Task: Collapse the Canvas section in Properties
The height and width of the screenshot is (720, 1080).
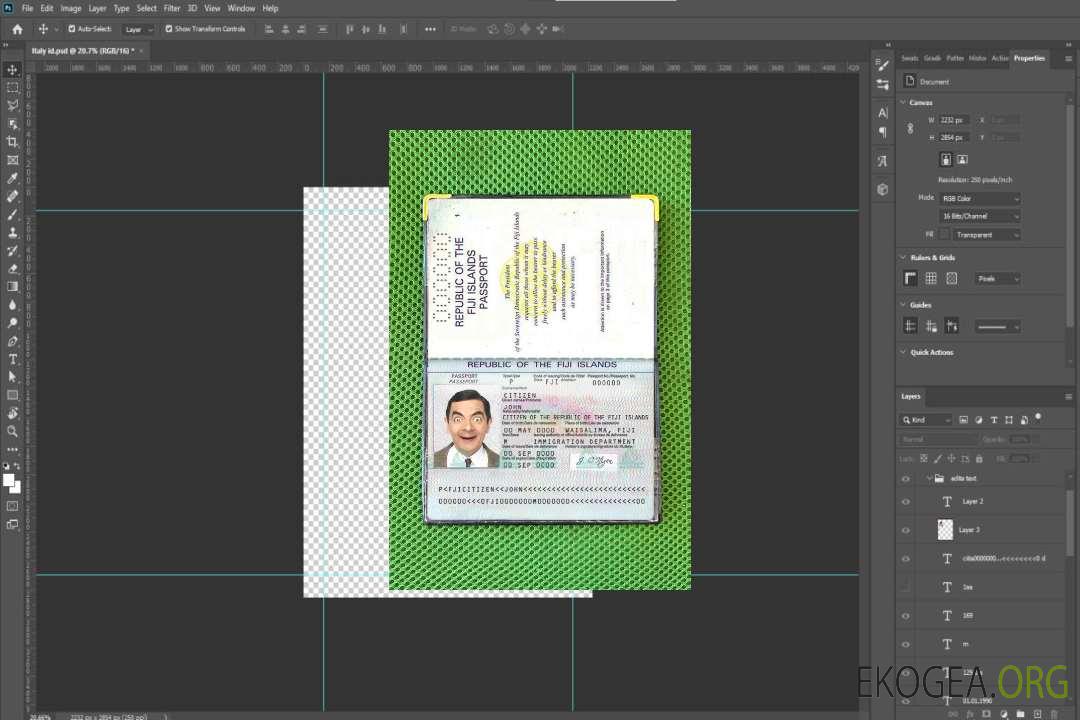Action: (x=903, y=103)
